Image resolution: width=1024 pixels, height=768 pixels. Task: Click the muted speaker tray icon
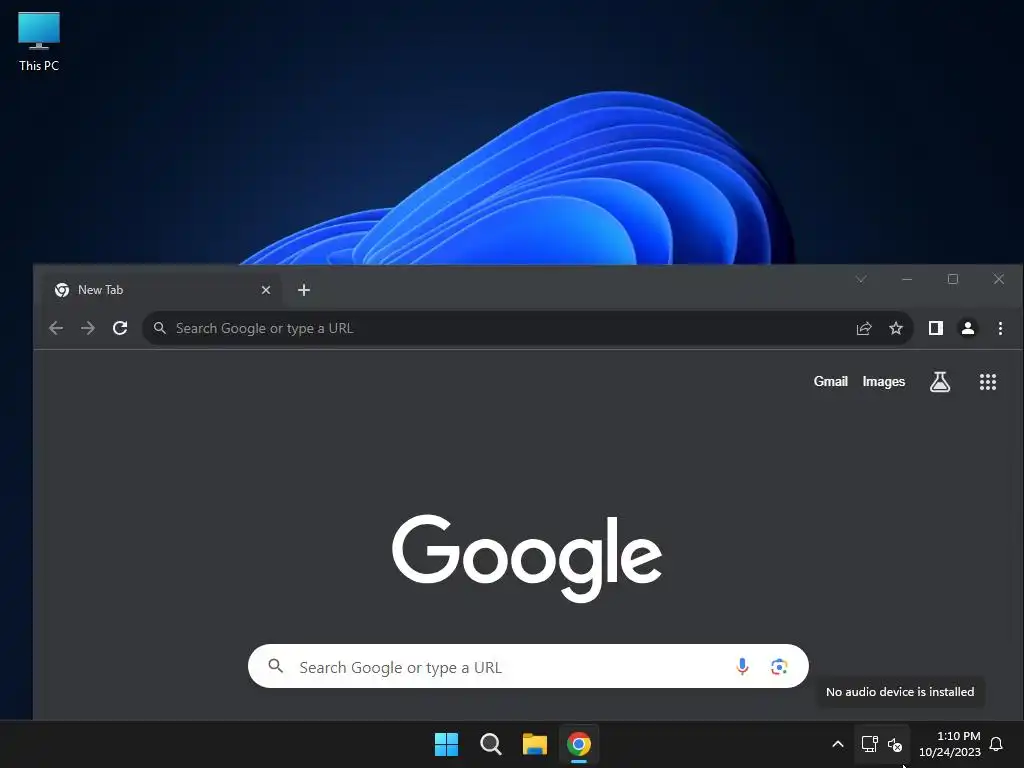point(895,744)
